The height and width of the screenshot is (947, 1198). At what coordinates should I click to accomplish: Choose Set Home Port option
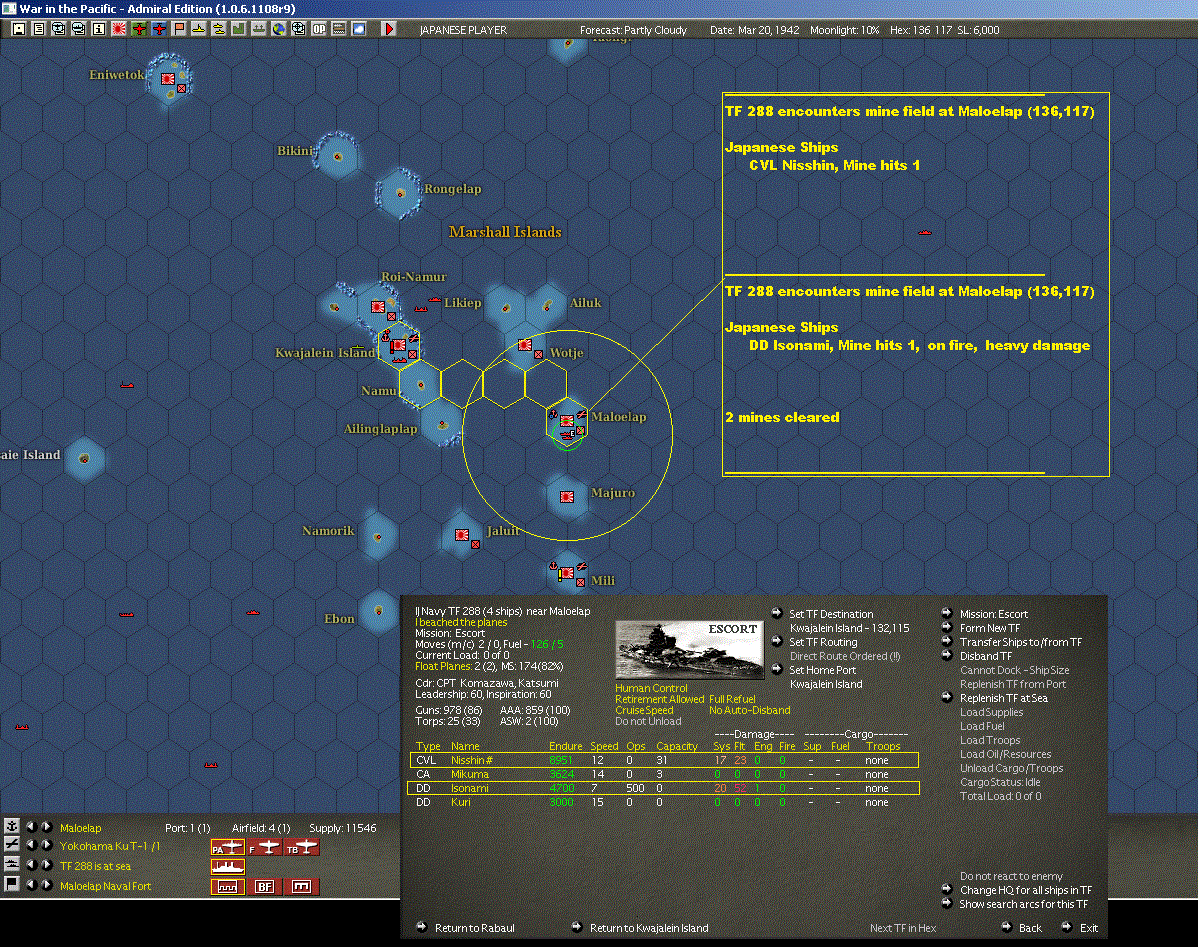822,670
